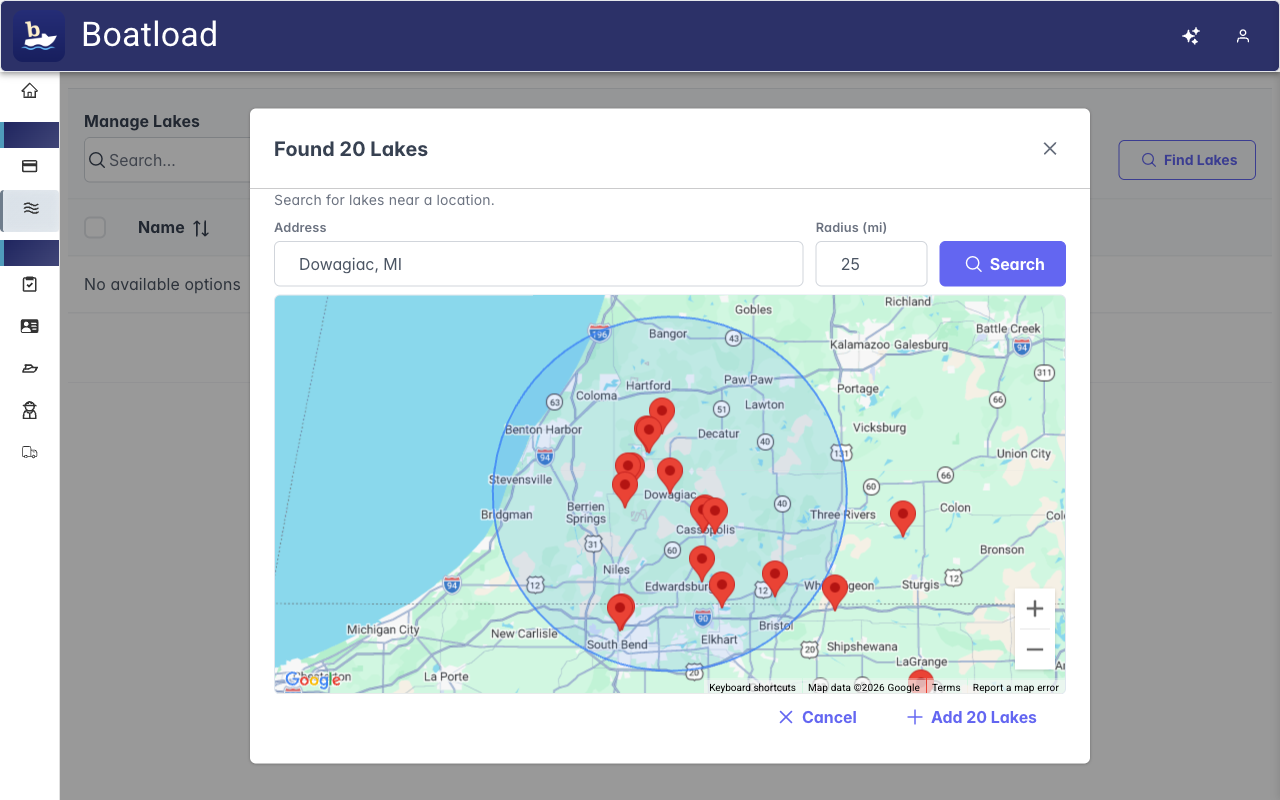
Task: Click Report a map error link
Action: pyautogui.click(x=1015, y=687)
